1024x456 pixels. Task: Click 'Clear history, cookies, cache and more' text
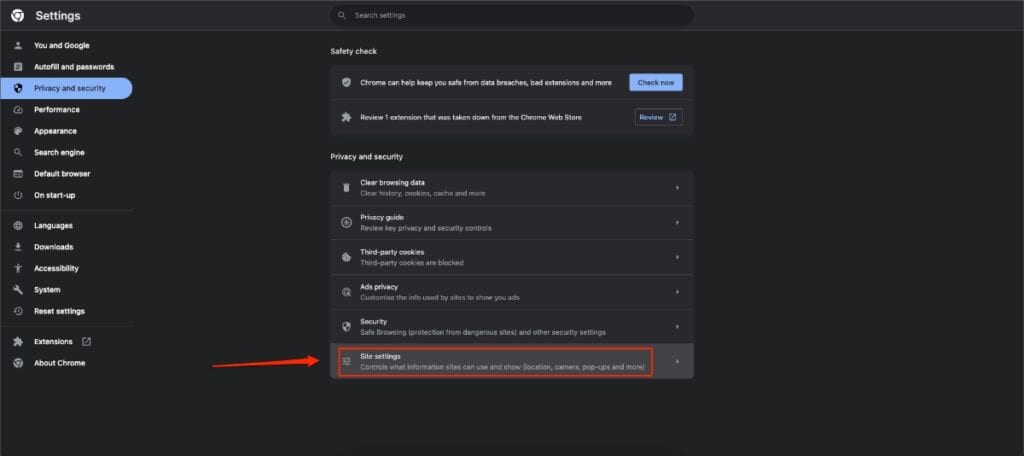tap(423, 193)
